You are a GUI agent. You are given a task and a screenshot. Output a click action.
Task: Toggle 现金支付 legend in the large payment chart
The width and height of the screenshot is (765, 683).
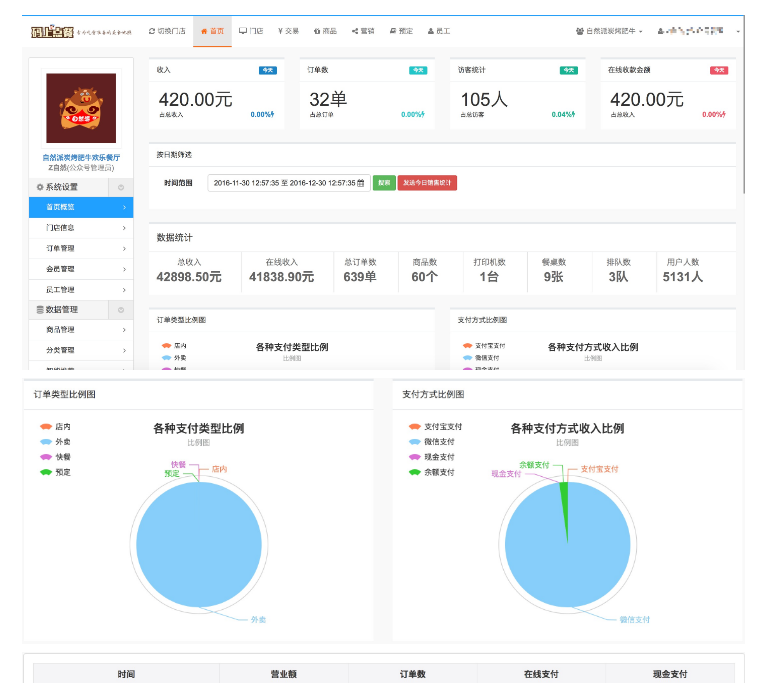tap(432, 457)
